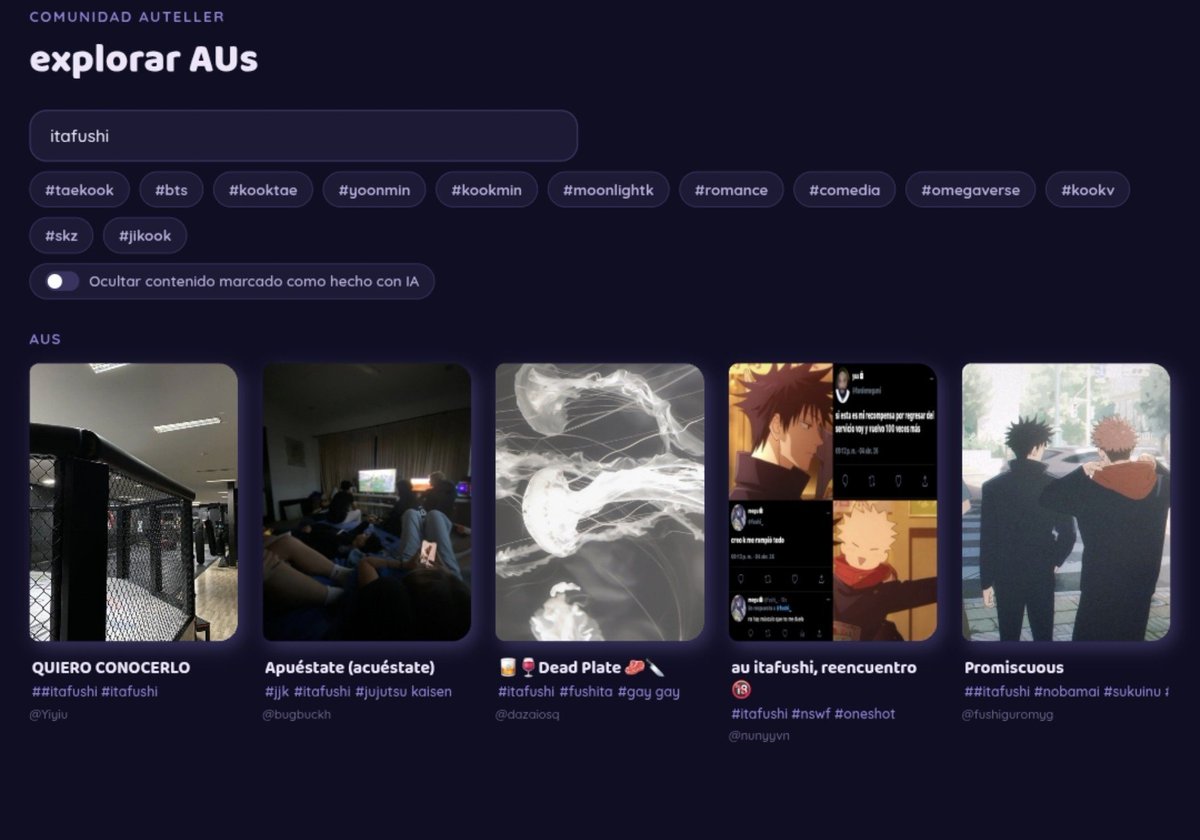Click the AUS section label

coord(45,339)
